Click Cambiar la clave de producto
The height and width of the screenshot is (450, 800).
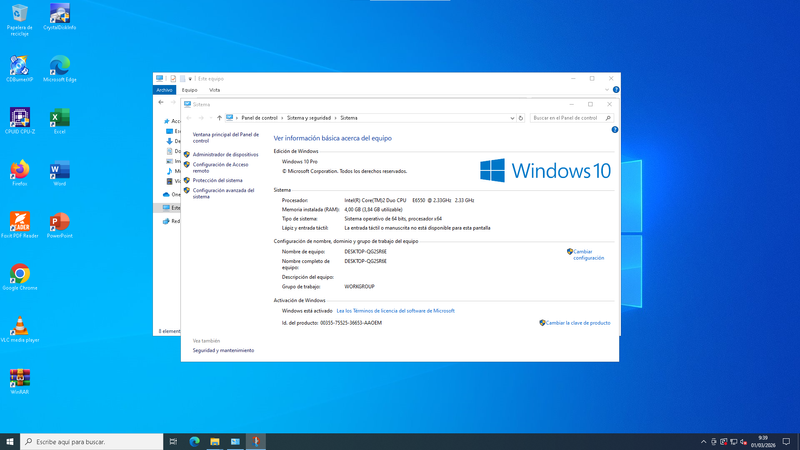578,323
